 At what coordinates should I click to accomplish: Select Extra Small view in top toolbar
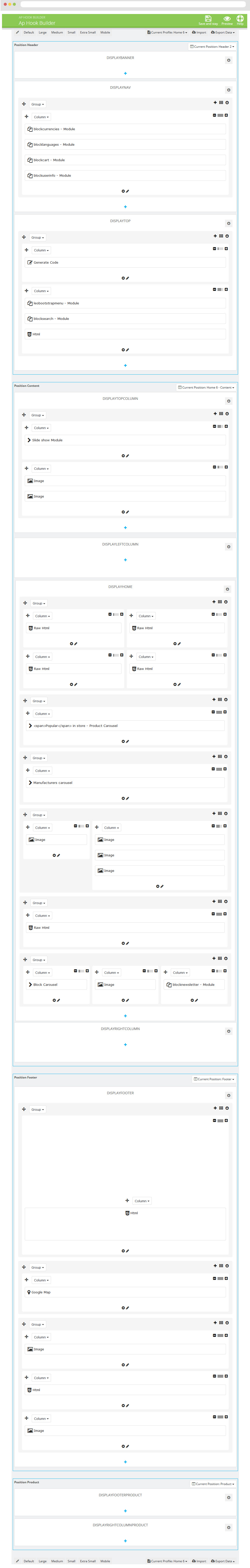[x=87, y=32]
